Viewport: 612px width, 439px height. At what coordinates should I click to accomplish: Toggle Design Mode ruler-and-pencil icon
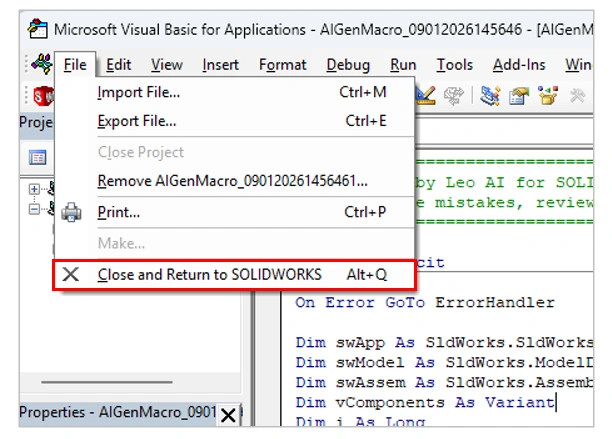425,95
